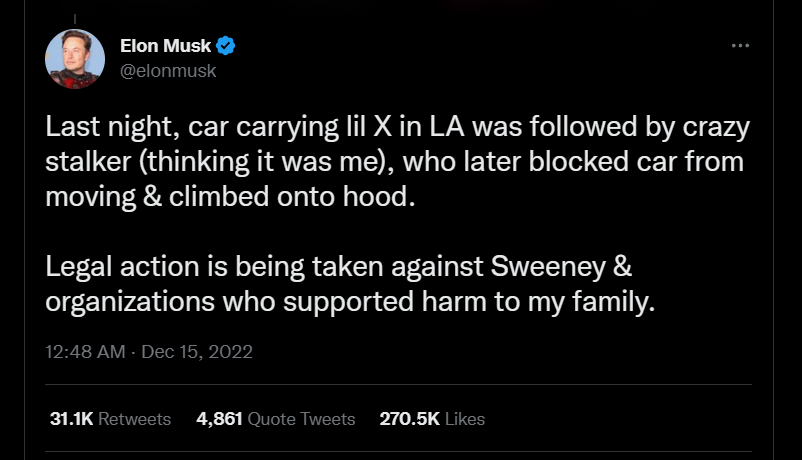Click the Elon Musk display name
The height and width of the screenshot is (460, 802).
pos(166,46)
